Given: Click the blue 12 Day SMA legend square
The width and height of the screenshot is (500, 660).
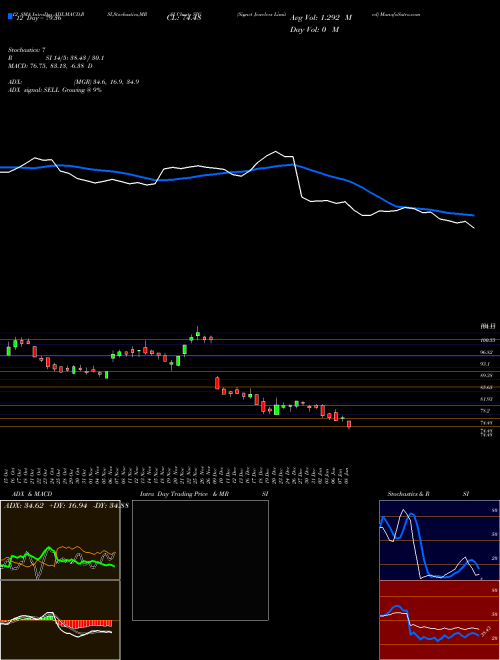Looking at the screenshot, I should coord(10,16).
